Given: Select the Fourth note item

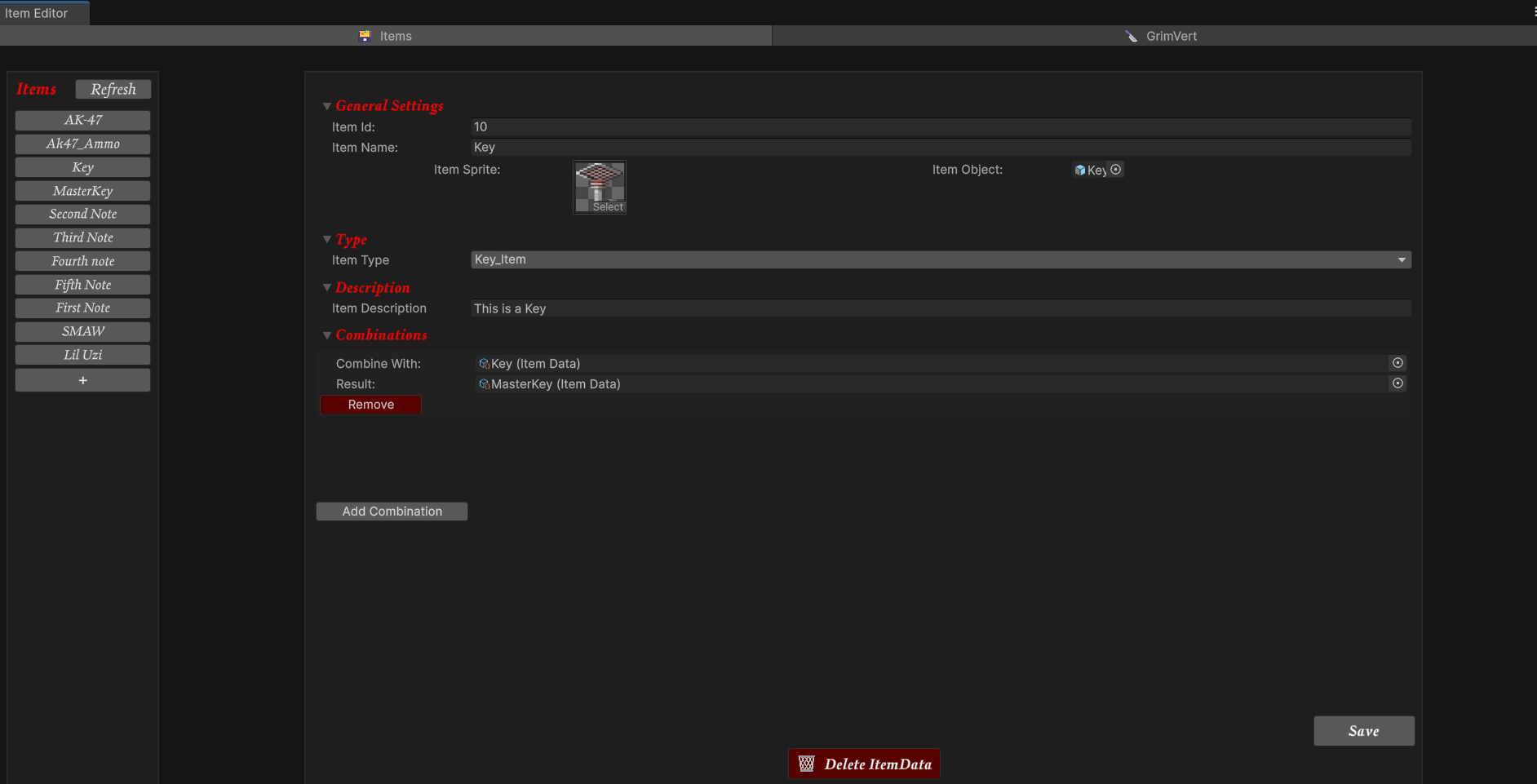Looking at the screenshot, I should [82, 261].
